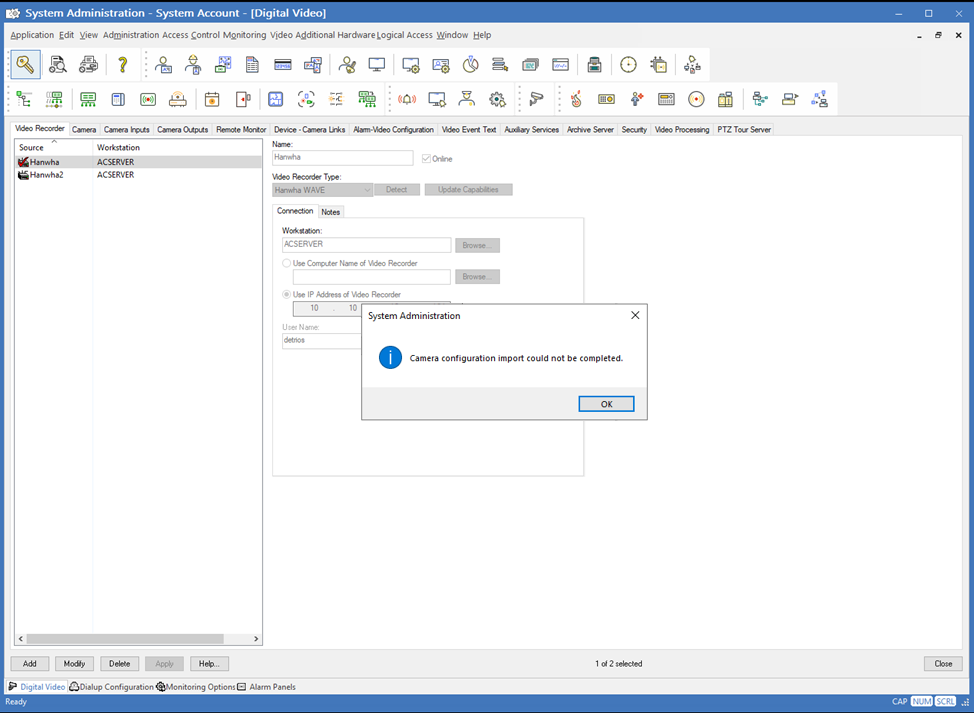Switch to the Notes tab
This screenshot has height=713, width=974.
coord(330,212)
